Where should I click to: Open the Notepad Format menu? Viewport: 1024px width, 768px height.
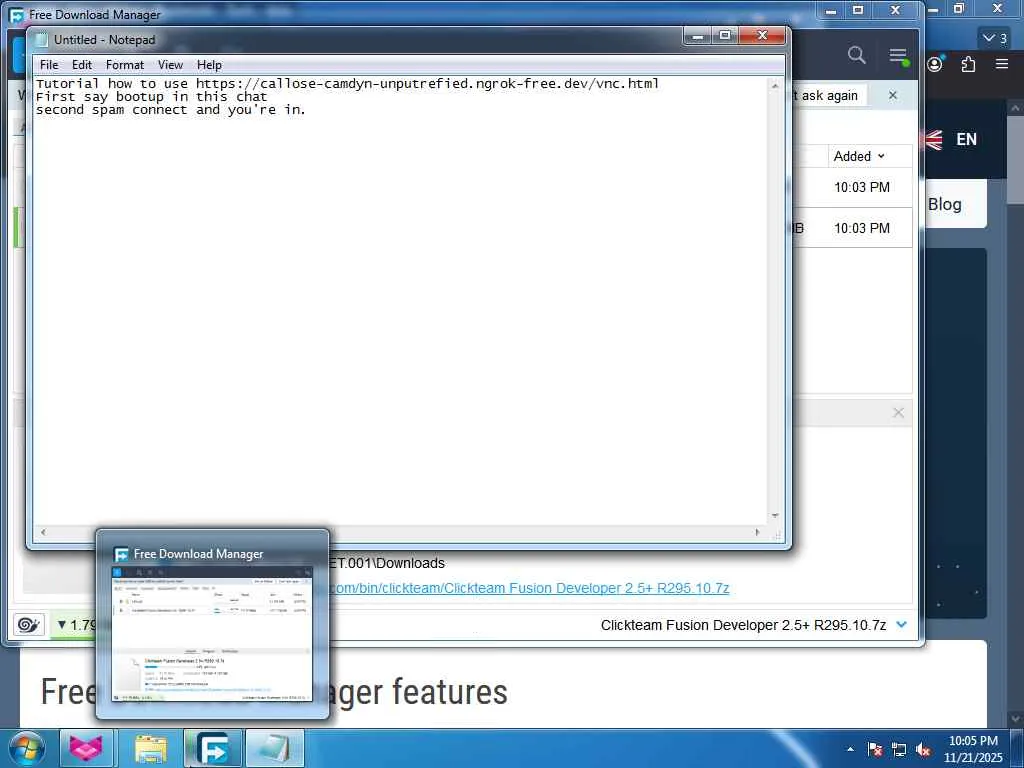[x=125, y=65]
